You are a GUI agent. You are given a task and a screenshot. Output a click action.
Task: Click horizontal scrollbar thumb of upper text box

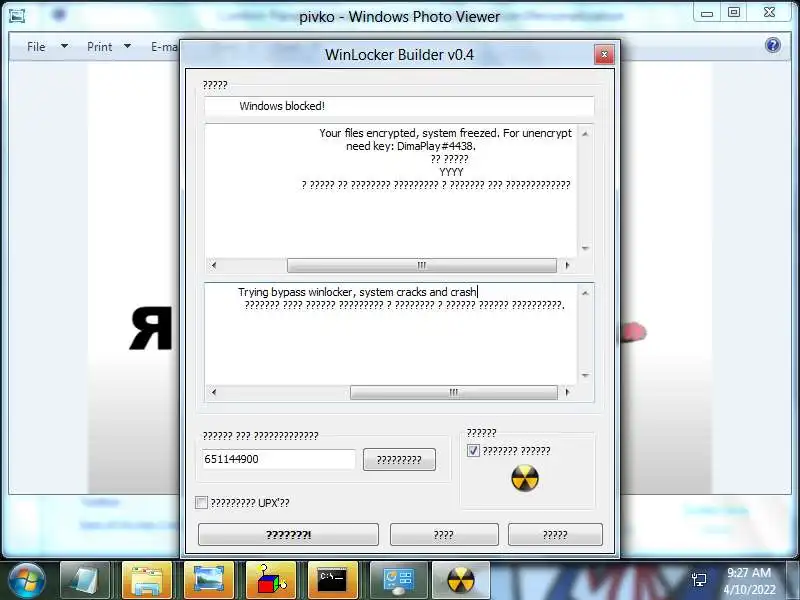[x=421, y=265]
